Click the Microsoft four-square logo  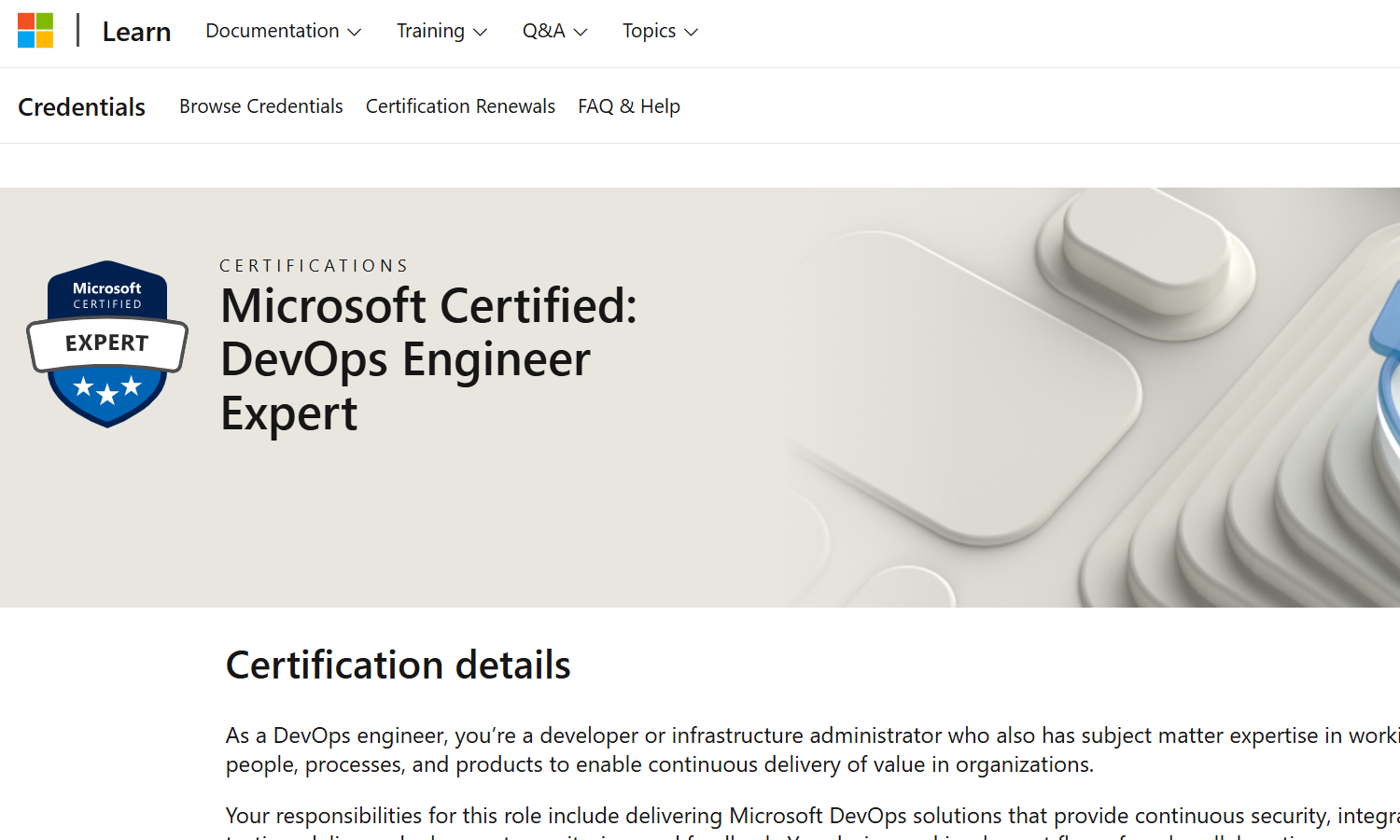coord(35,31)
